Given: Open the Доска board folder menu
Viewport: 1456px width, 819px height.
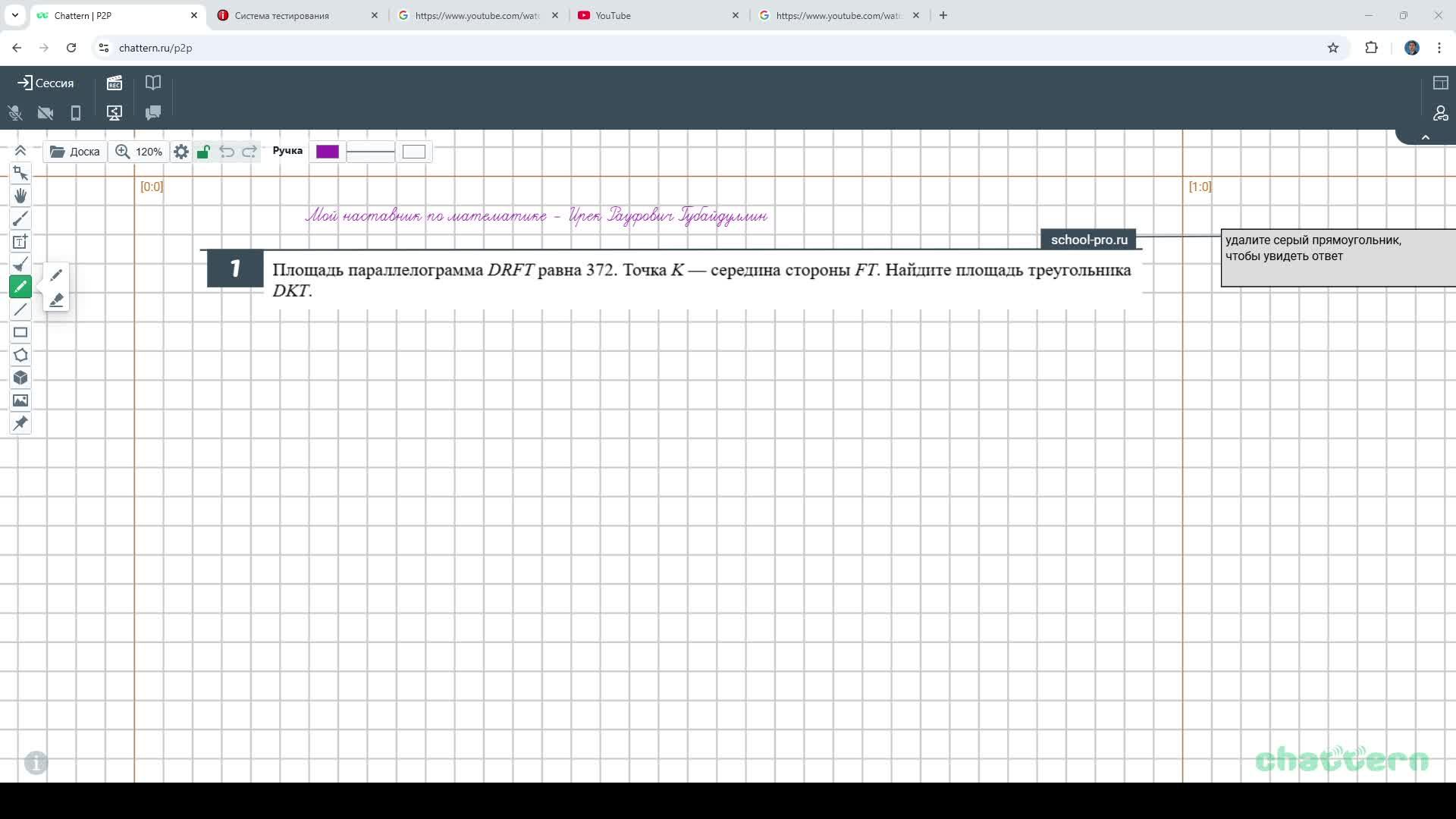Looking at the screenshot, I should pos(75,152).
